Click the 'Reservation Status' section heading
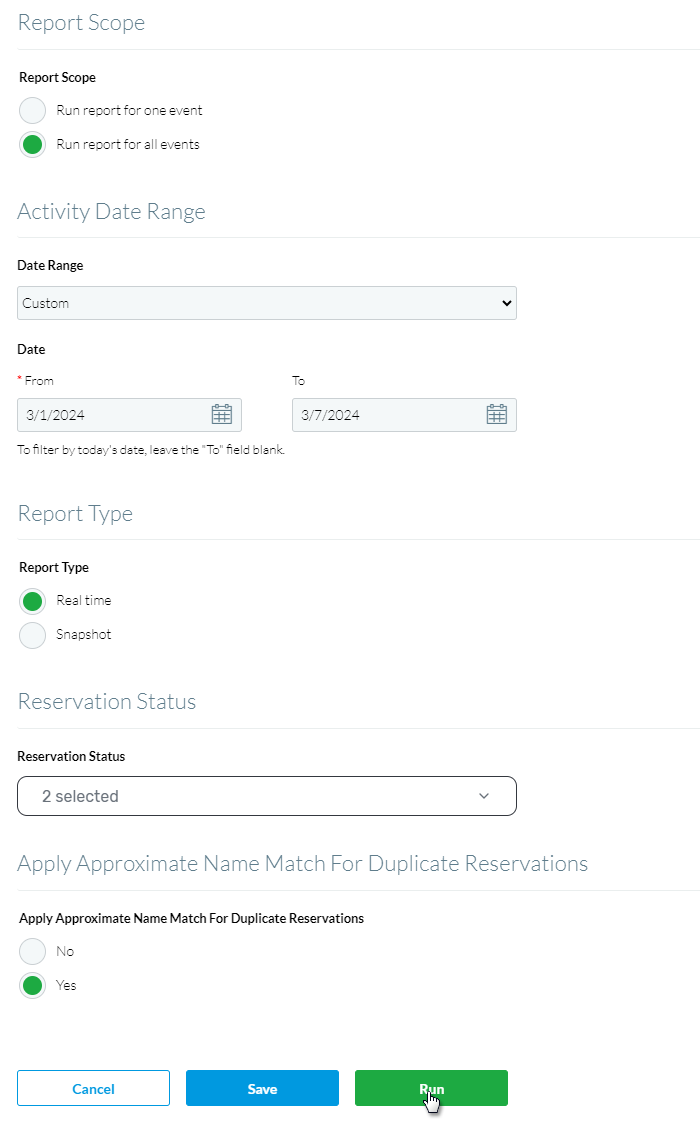Viewport: 700px width, 1125px height. [107, 701]
